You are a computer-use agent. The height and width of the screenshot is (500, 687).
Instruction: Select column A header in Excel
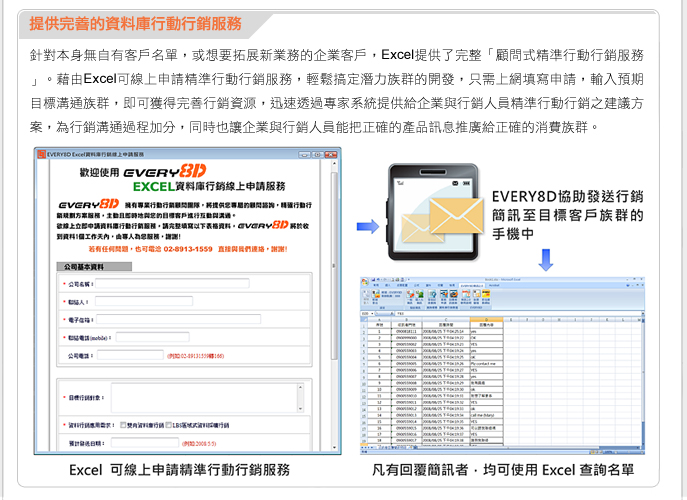[x=379, y=319]
